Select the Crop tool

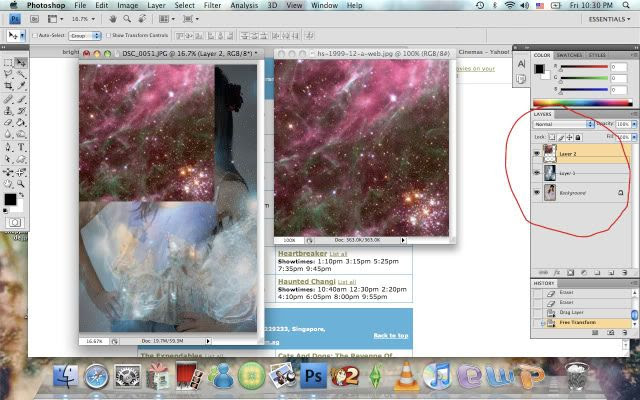pos(8,86)
